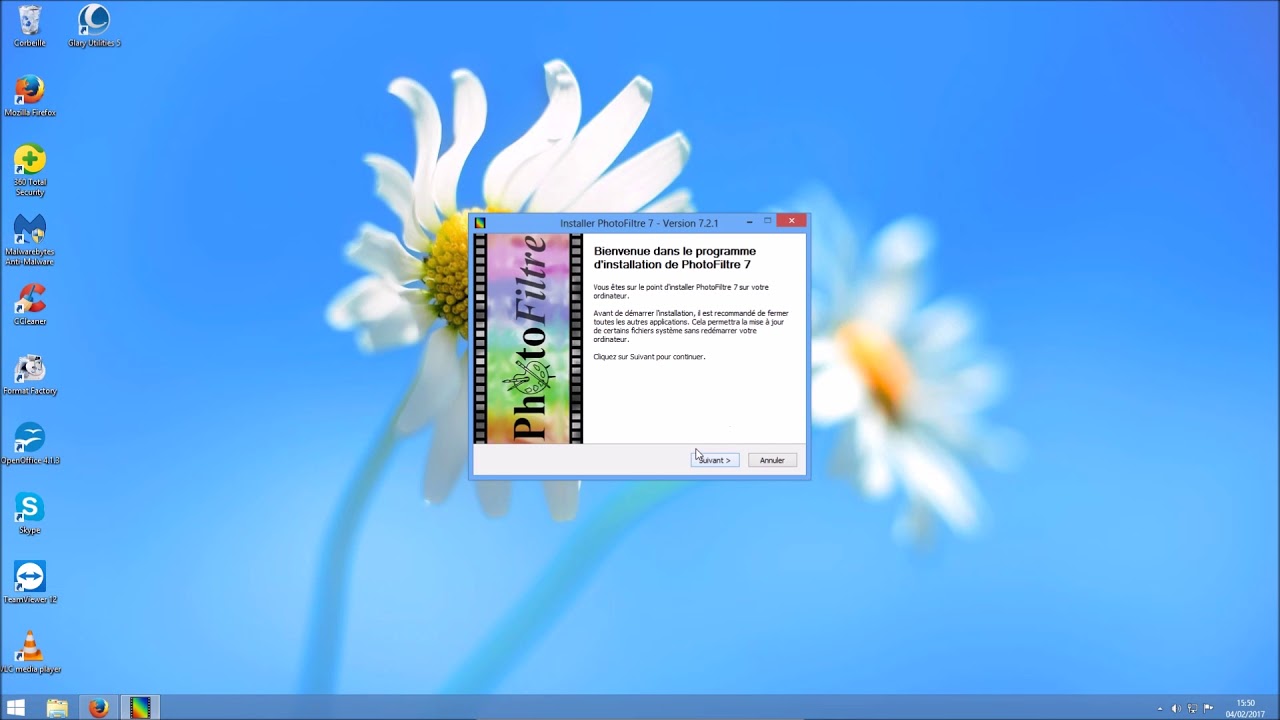Click the Annuler button
This screenshot has width=1280, height=720.
point(772,460)
